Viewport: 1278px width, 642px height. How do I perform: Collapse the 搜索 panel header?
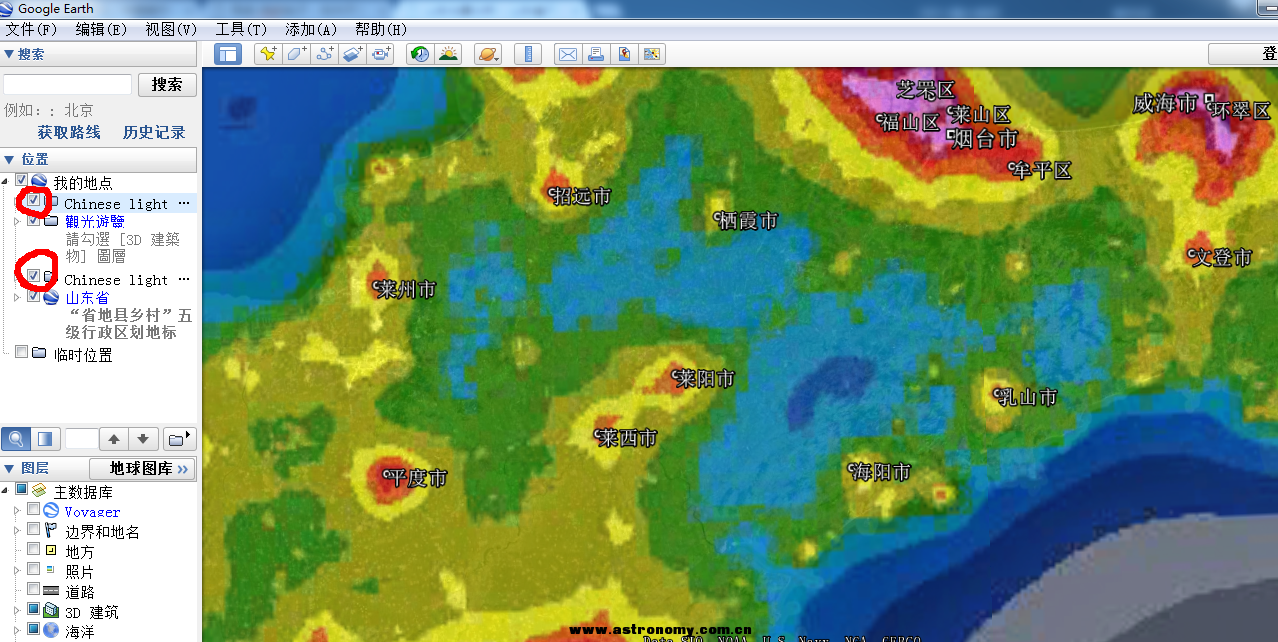pos(9,55)
